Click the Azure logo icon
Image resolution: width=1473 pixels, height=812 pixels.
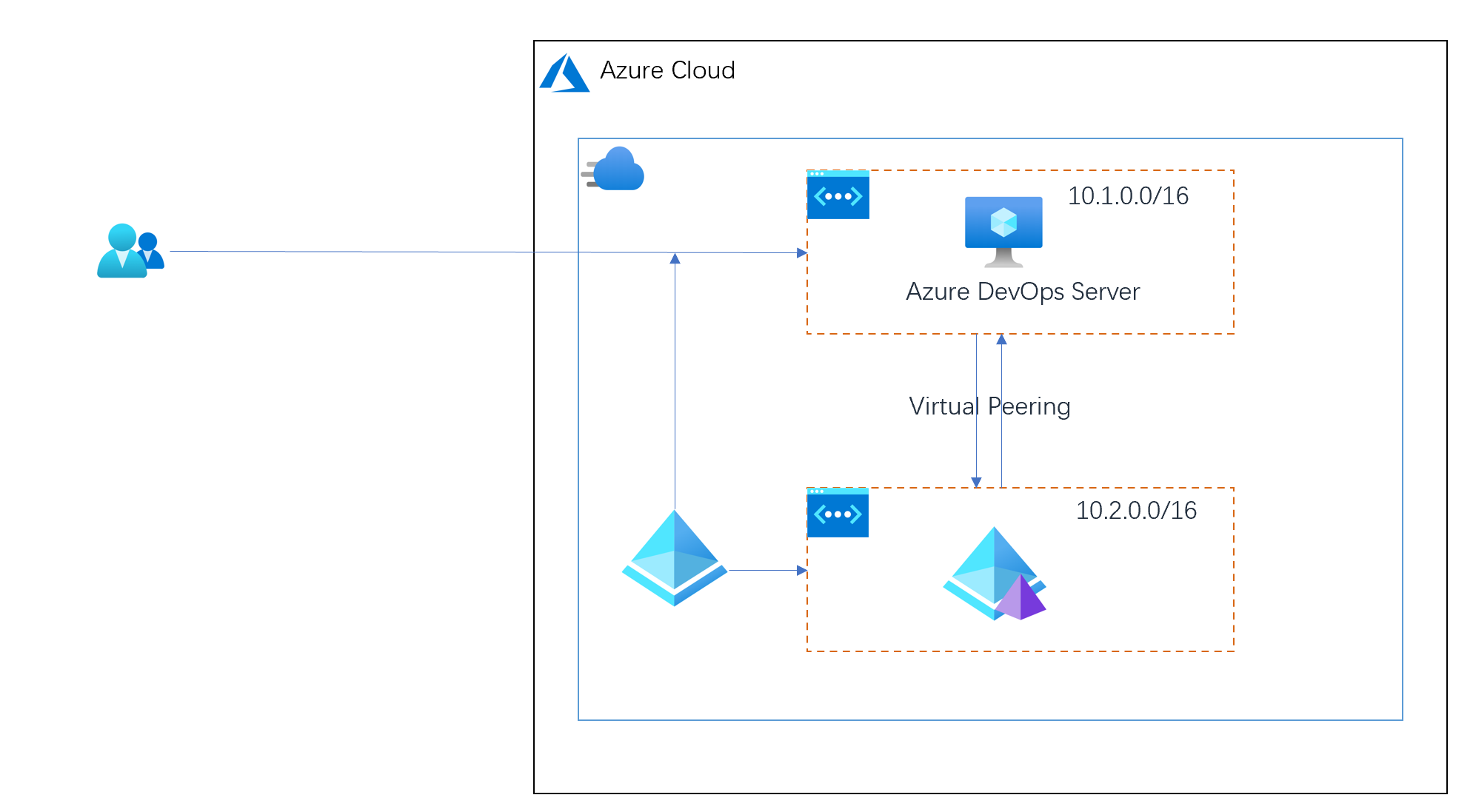point(564,73)
